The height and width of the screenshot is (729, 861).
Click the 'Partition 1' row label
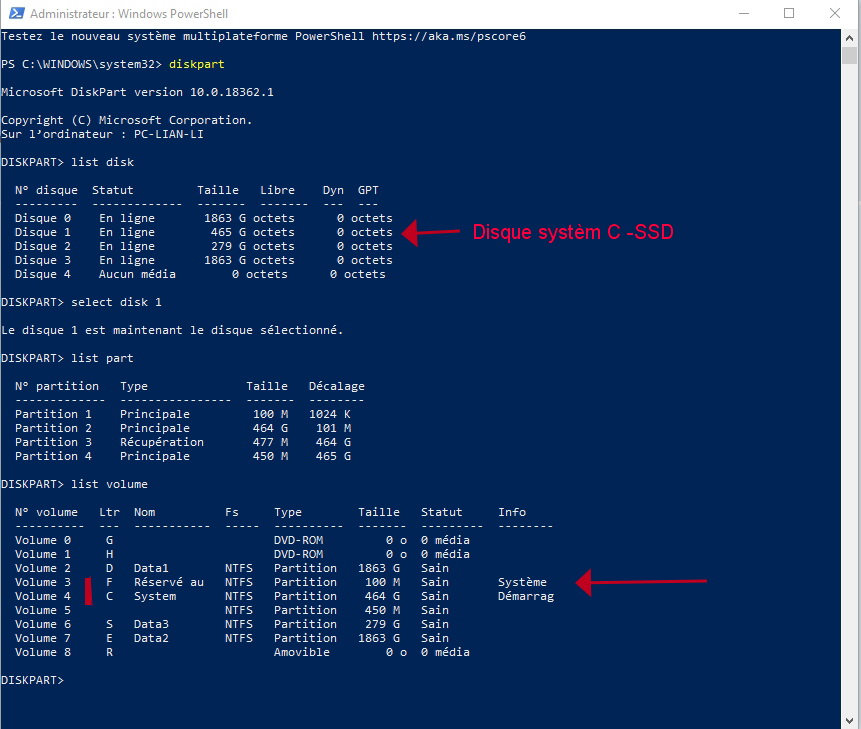click(53, 414)
